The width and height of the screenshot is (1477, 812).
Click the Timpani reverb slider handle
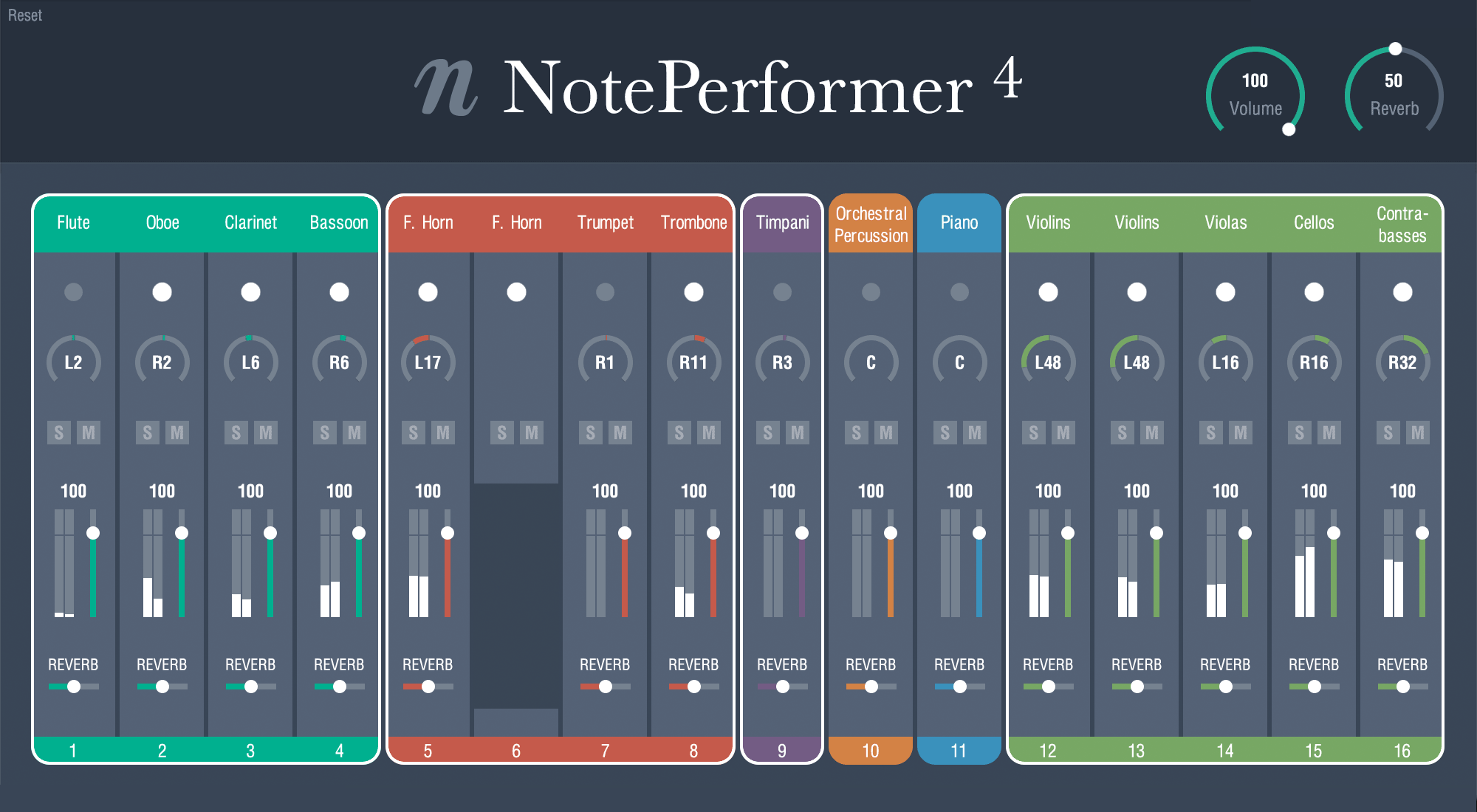(783, 687)
